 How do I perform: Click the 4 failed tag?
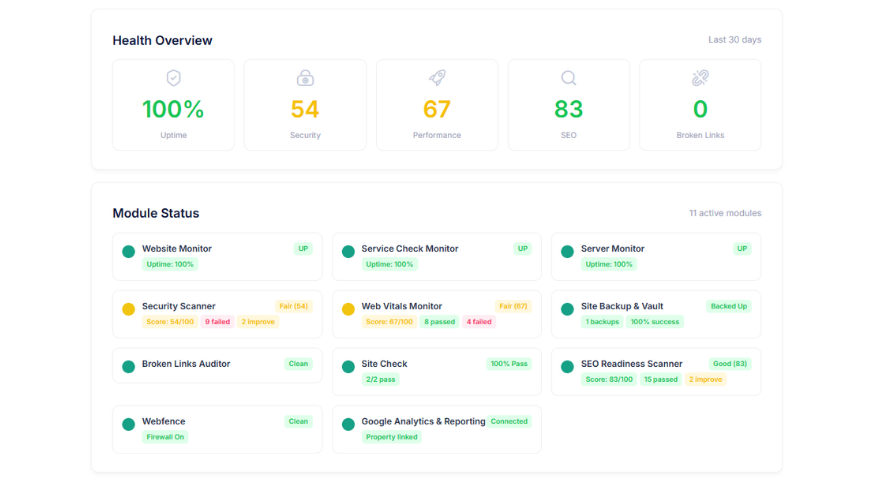tap(479, 322)
